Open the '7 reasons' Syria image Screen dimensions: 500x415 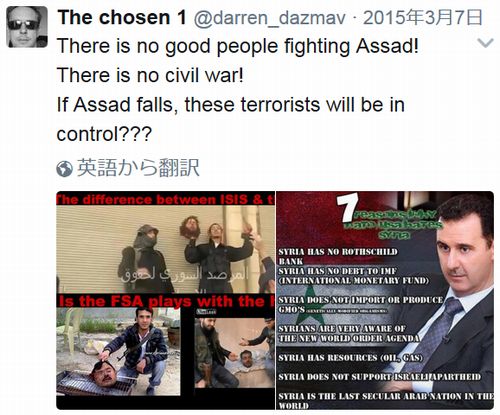pos(385,300)
